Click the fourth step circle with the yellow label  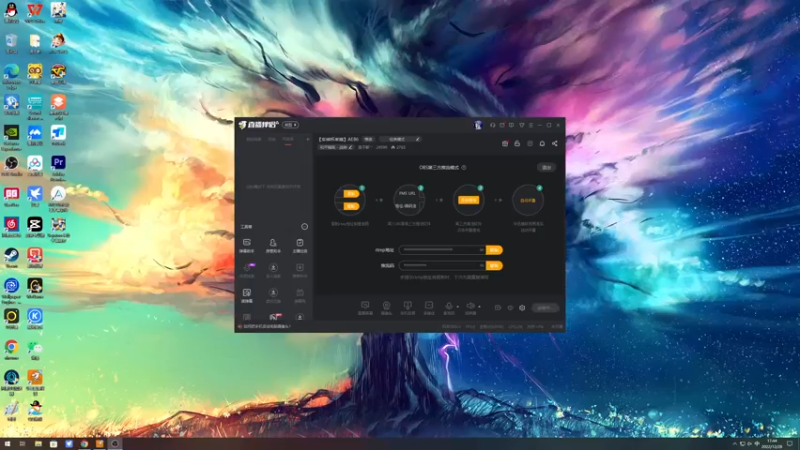tap(528, 200)
